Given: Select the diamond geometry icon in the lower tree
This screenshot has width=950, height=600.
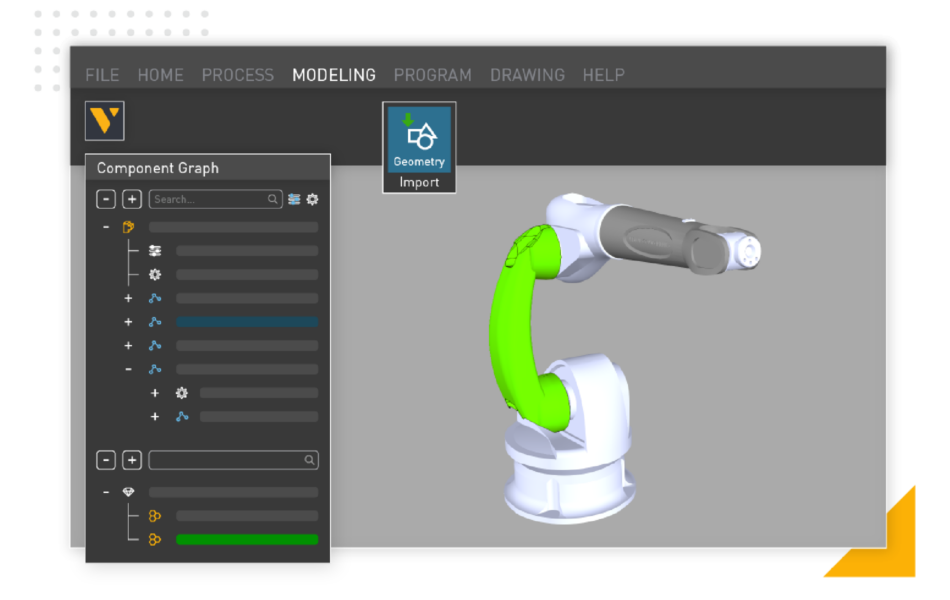Looking at the screenshot, I should coord(127,492).
